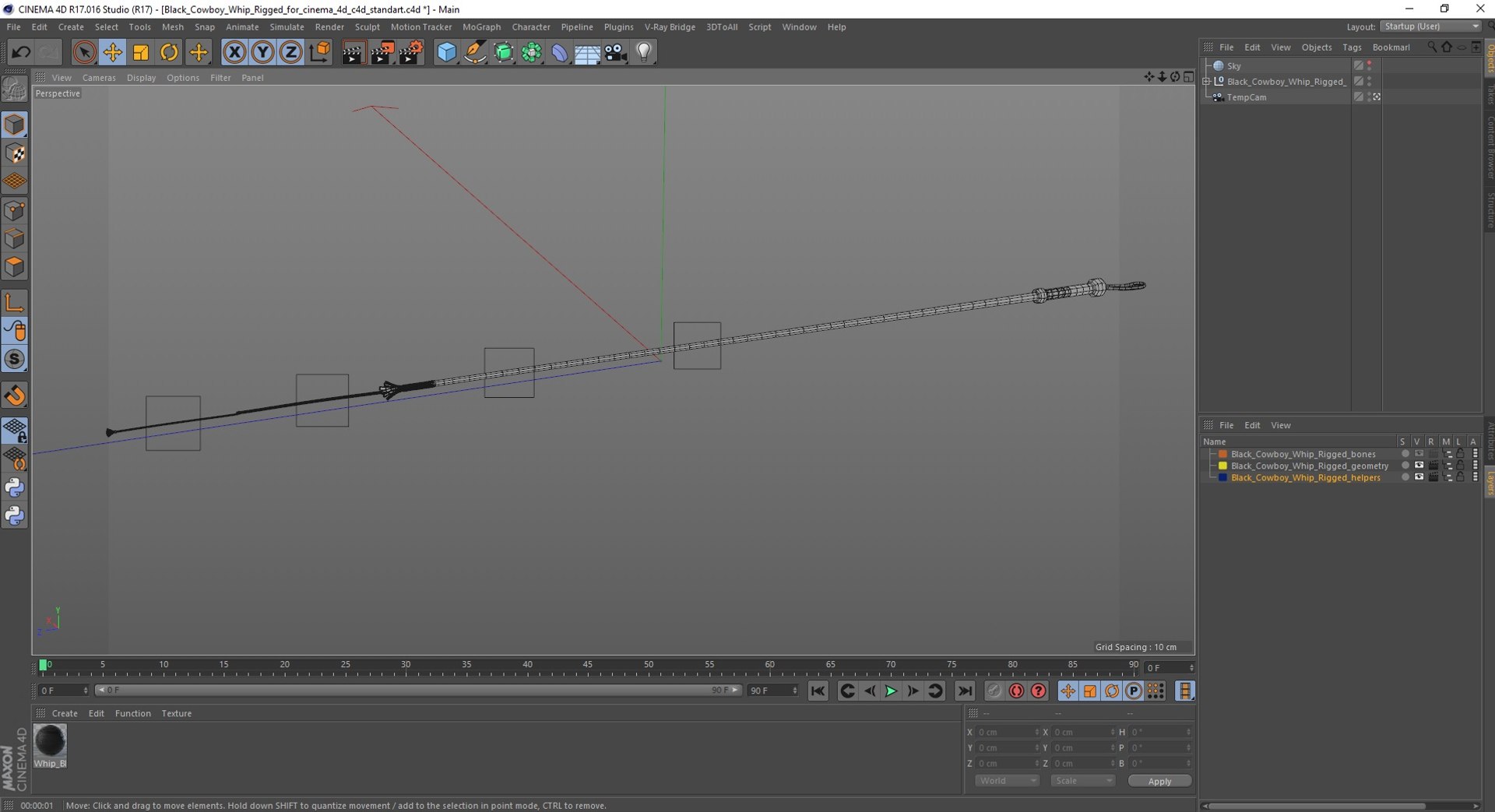The width and height of the screenshot is (1495, 812).
Task: Play the animation forward
Action: (x=891, y=691)
